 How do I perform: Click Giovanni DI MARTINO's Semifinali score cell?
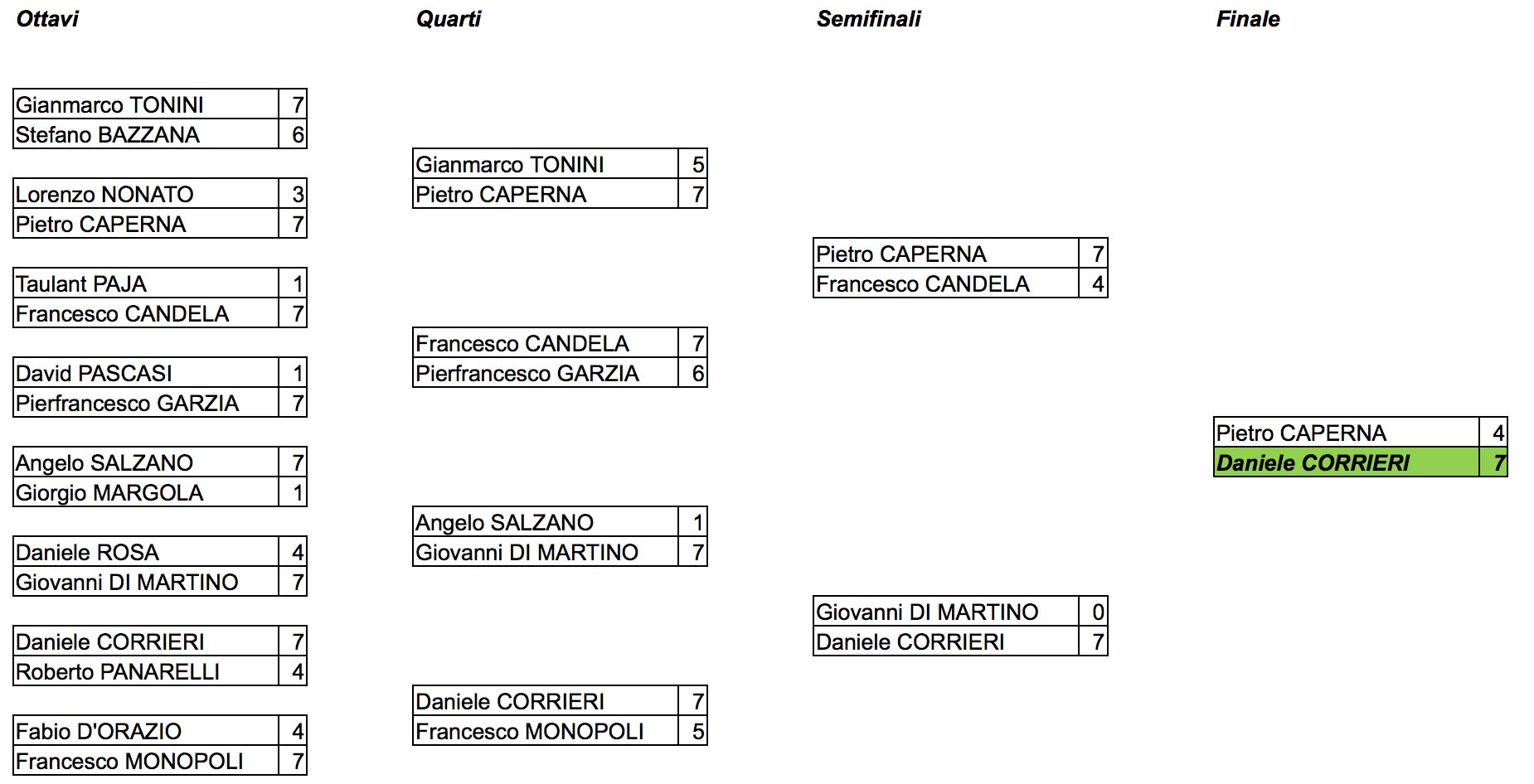click(x=1094, y=612)
